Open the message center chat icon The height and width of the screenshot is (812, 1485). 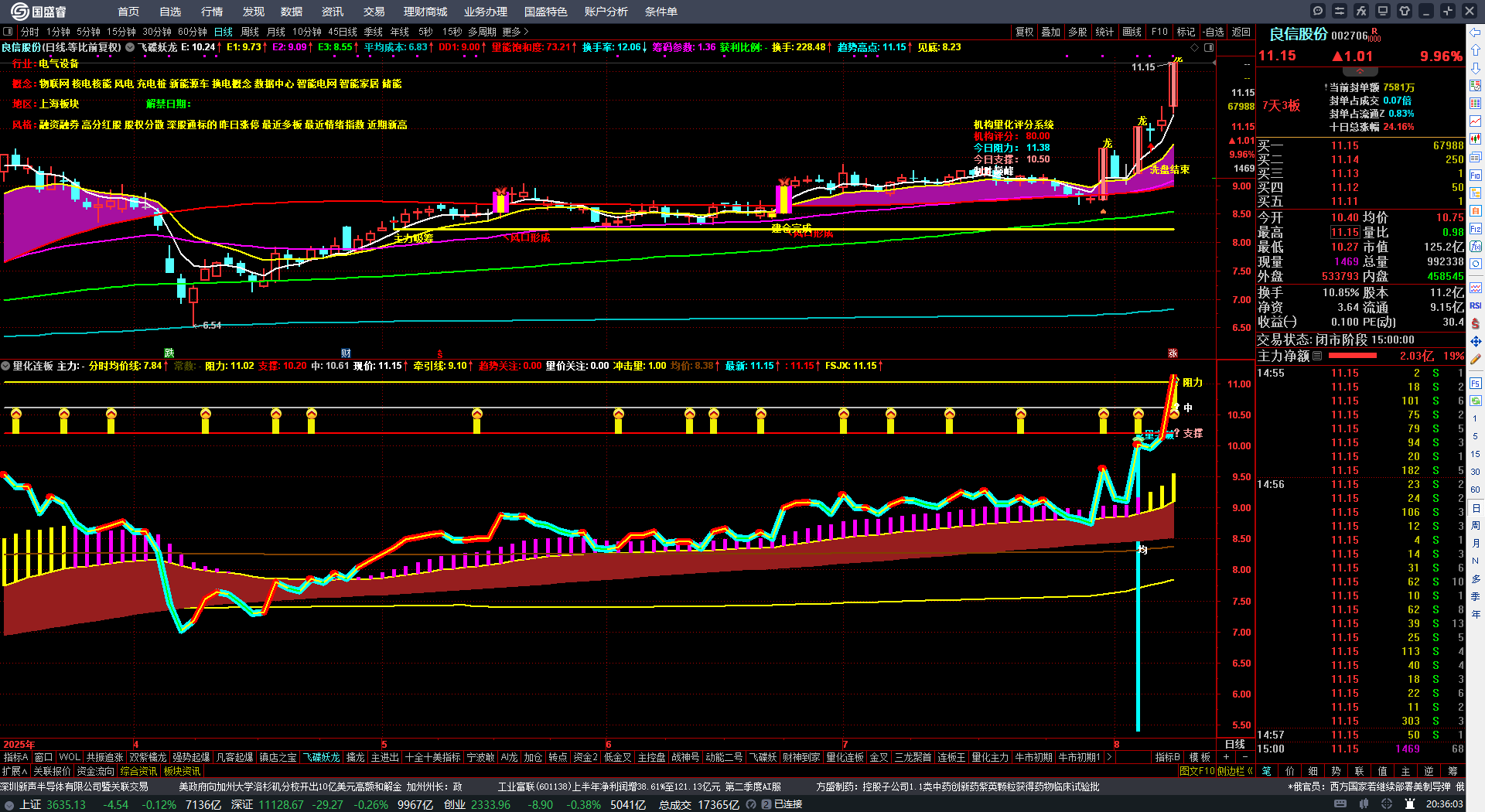[x=1318, y=11]
